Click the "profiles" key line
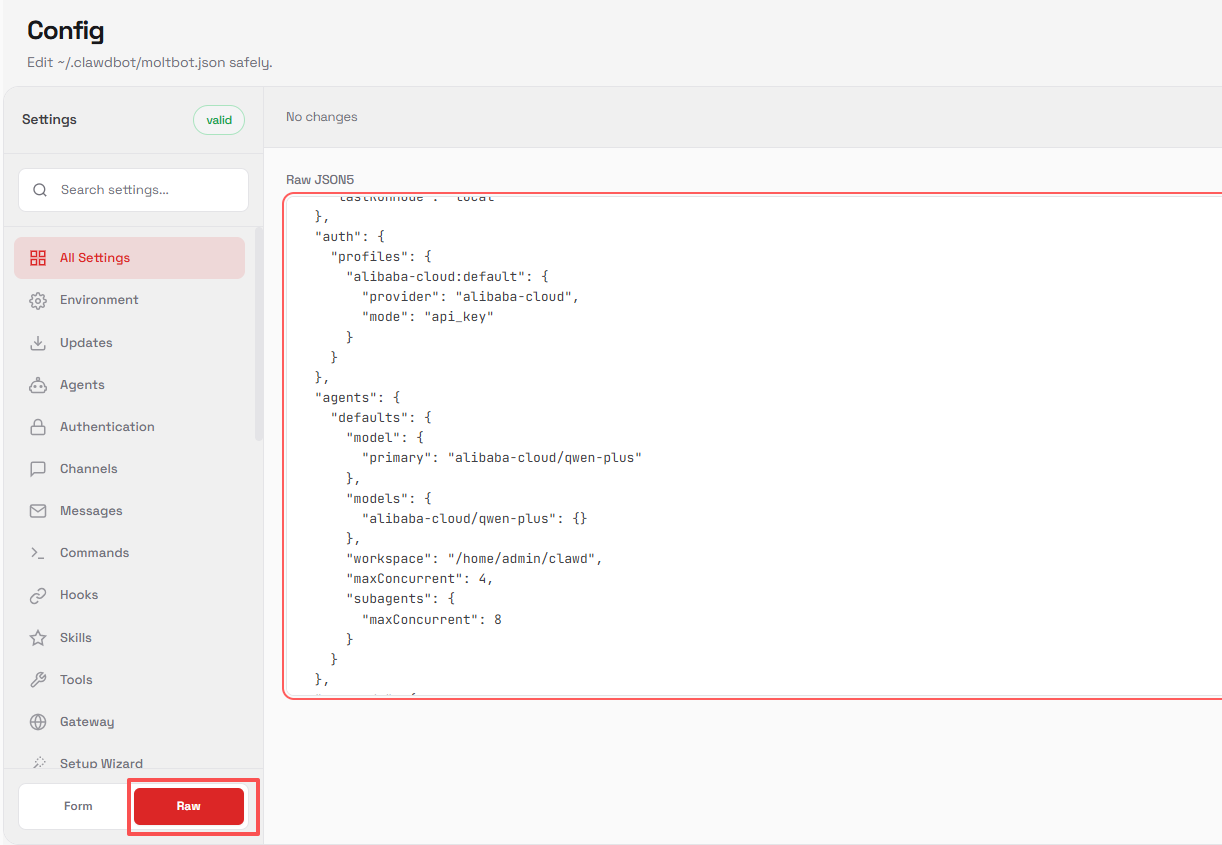The image size is (1222, 845). pos(381,257)
